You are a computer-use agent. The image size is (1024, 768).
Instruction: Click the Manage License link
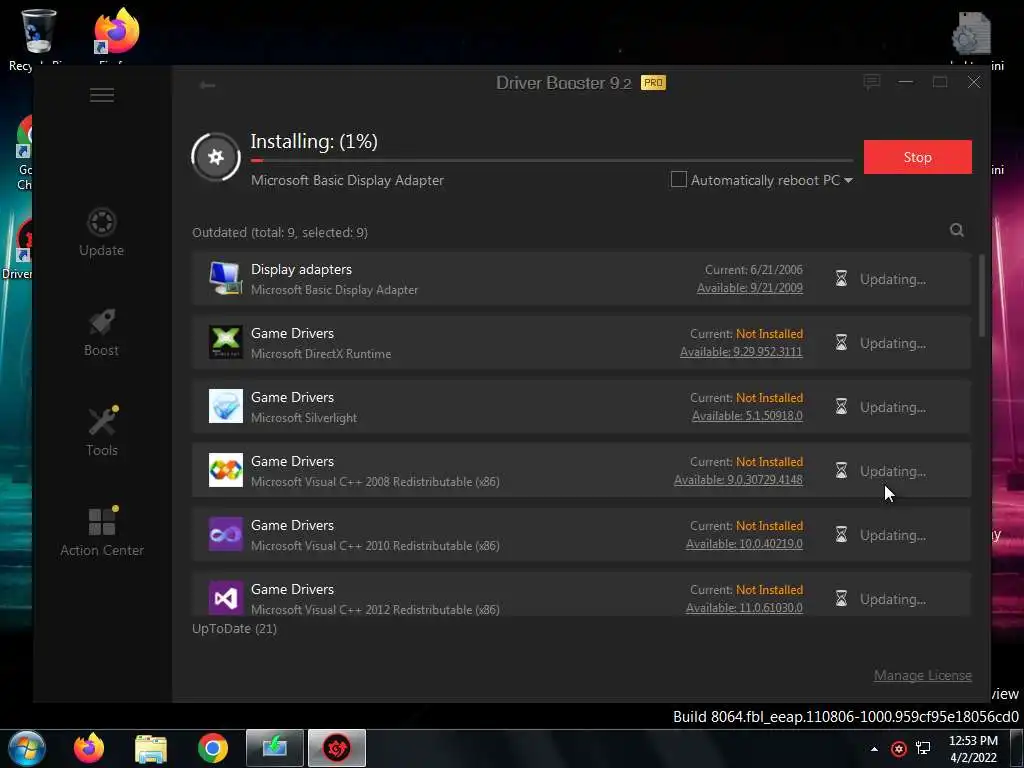923,675
